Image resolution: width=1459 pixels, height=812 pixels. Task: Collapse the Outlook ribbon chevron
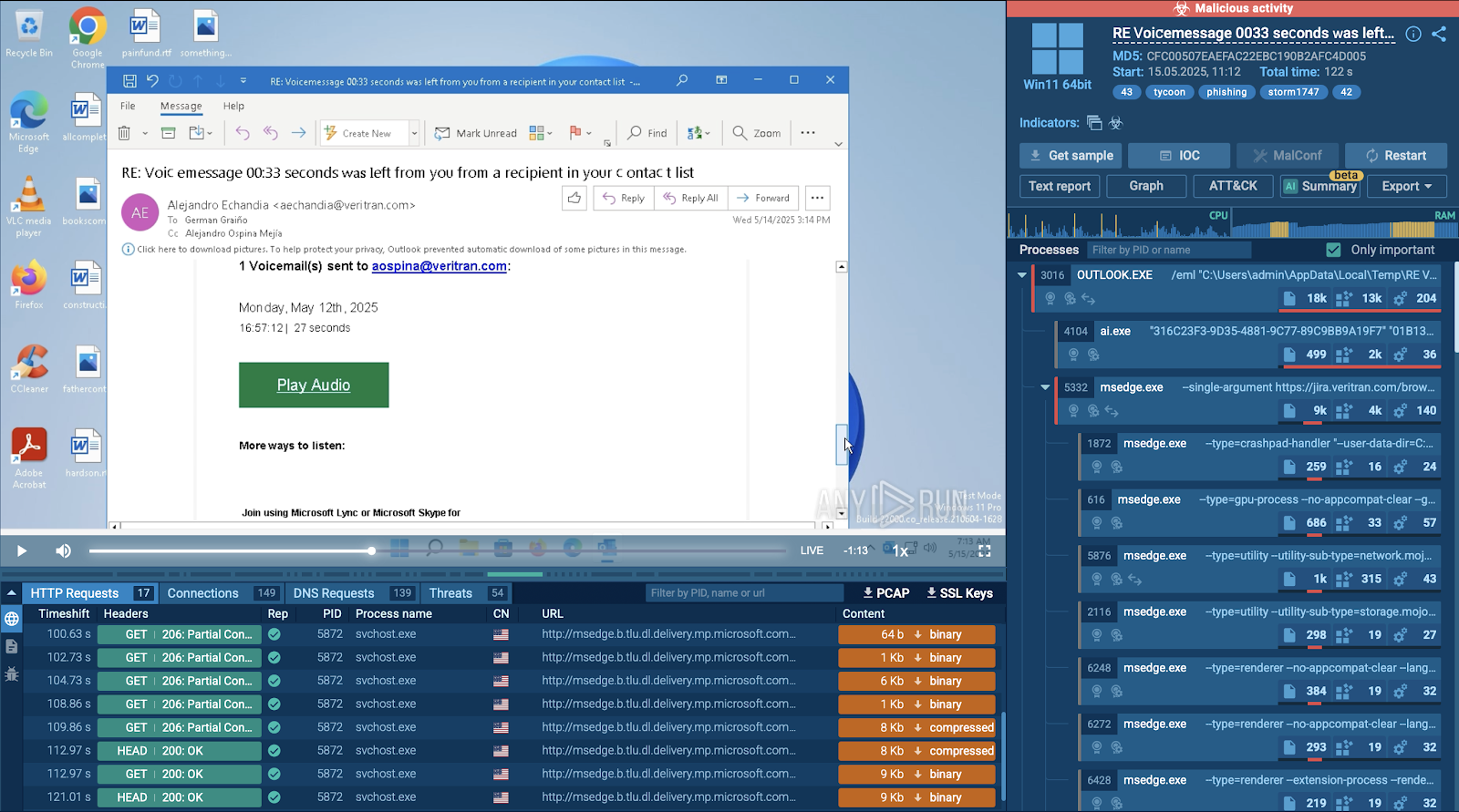tap(838, 144)
